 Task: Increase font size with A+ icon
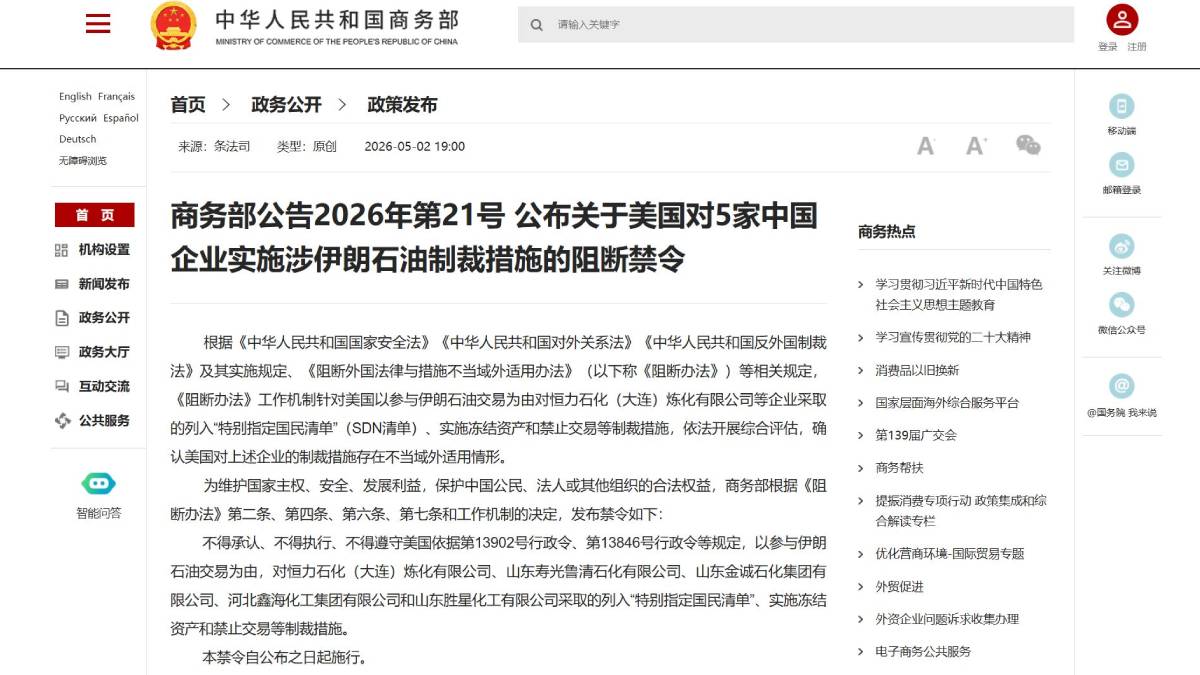pyautogui.click(x=976, y=146)
